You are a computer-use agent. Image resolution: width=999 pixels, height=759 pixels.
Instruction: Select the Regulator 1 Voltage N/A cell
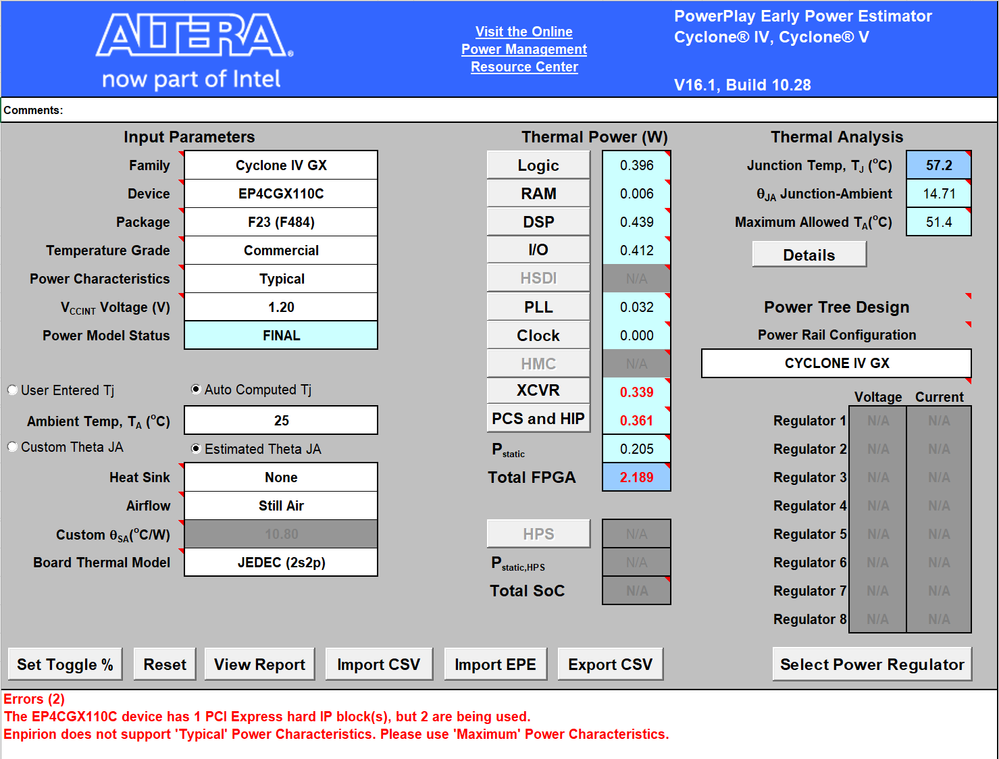pos(878,421)
